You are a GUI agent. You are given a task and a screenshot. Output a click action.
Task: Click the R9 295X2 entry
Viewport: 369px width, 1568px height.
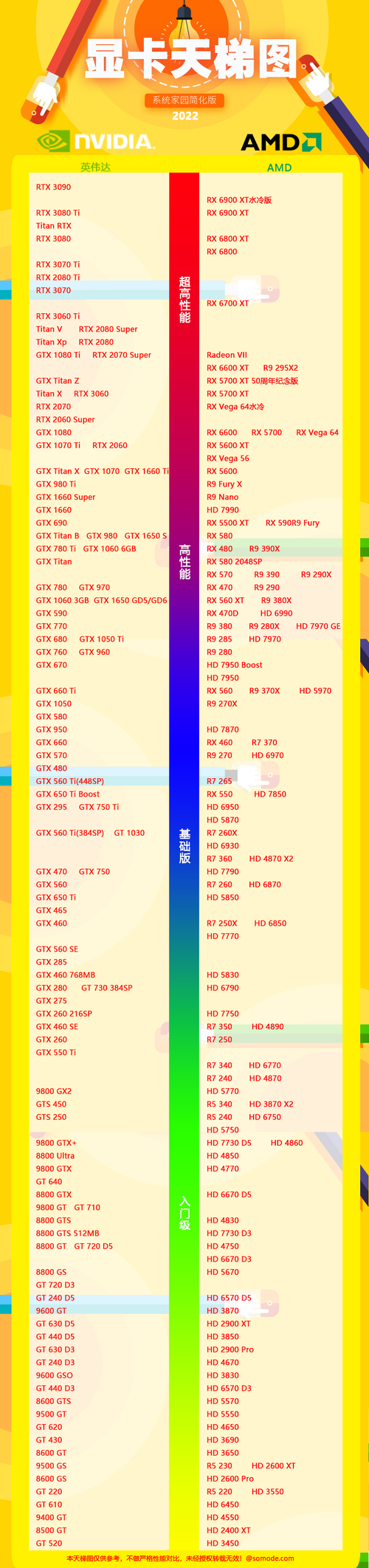tap(280, 368)
